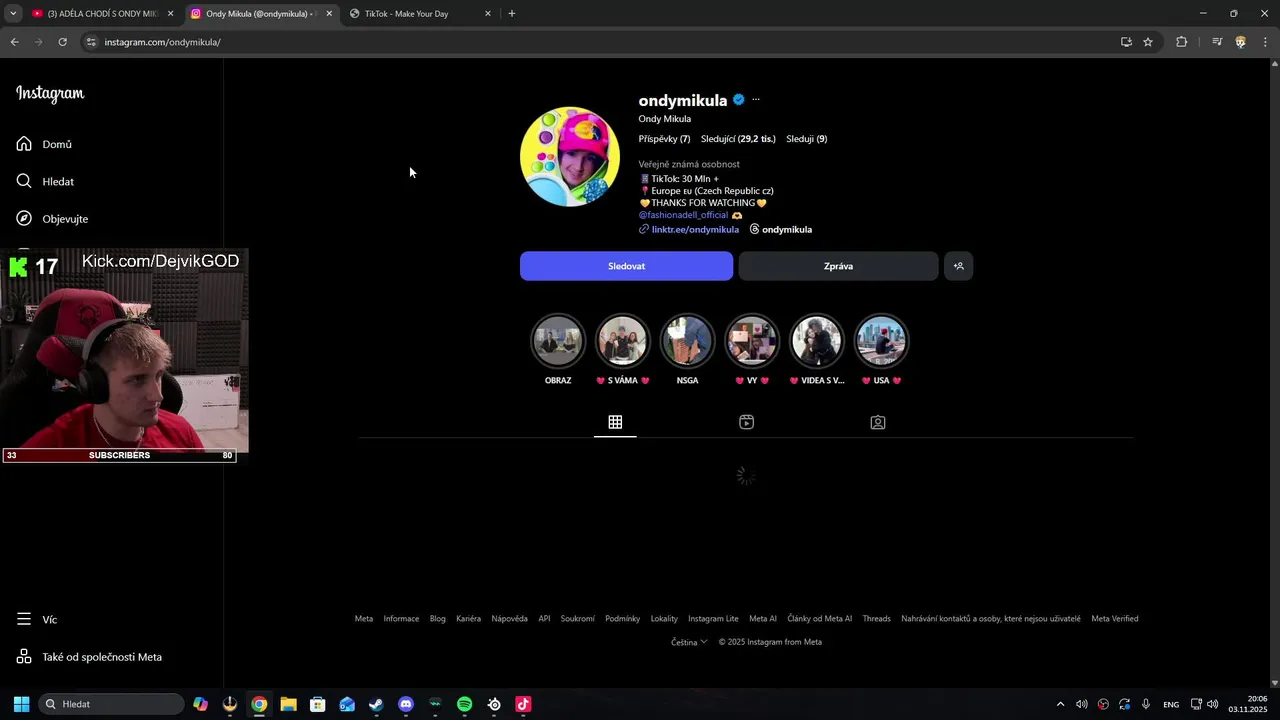Open Hledat search in Instagram sidebar
Image resolution: width=1280 pixels, height=720 pixels.
[x=46, y=181]
